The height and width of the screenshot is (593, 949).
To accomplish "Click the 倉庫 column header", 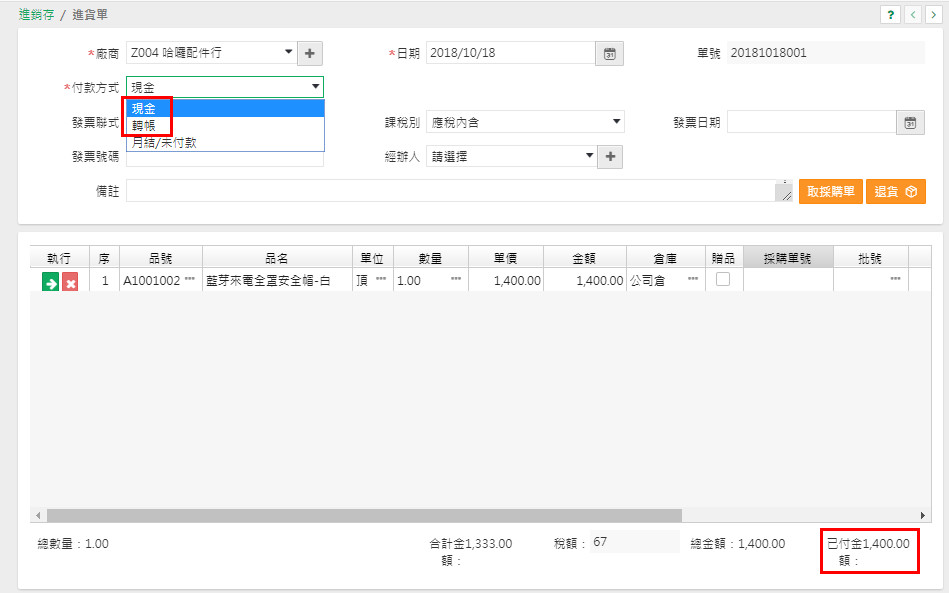I will click(x=666, y=258).
